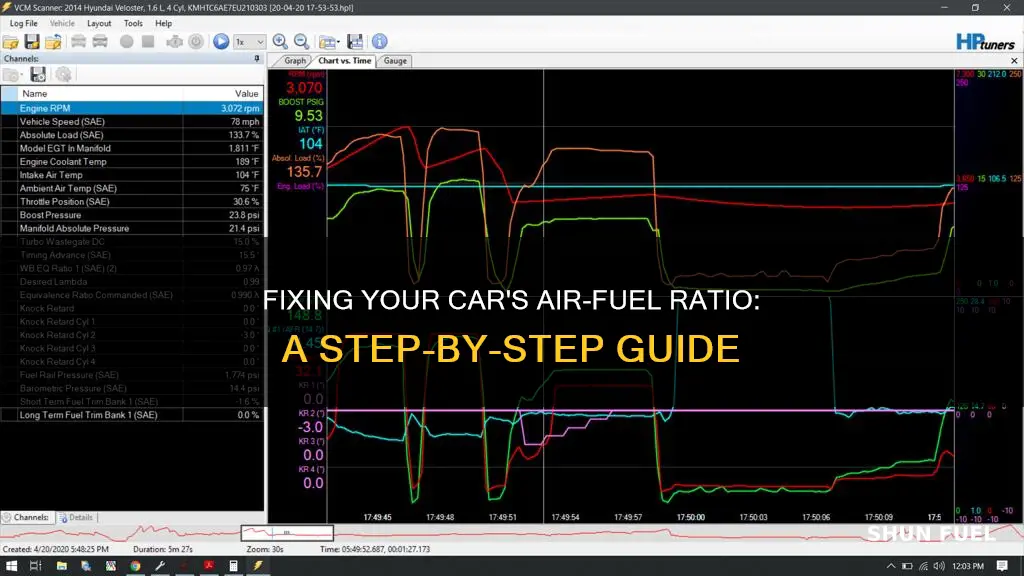The width and height of the screenshot is (1024, 576).
Task: Click the folder icon with blue arrow
Action: point(54,42)
